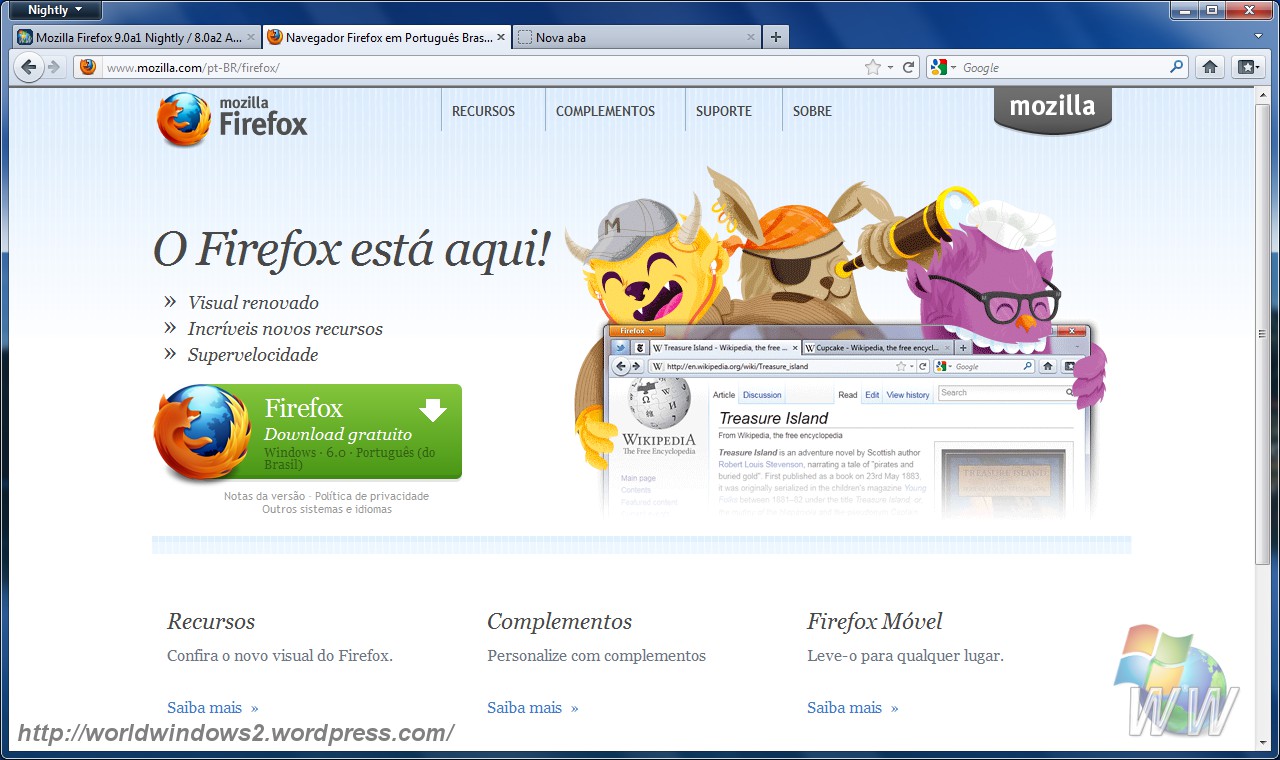
Task: Bookmark this page with the star
Action: pyautogui.click(x=873, y=67)
